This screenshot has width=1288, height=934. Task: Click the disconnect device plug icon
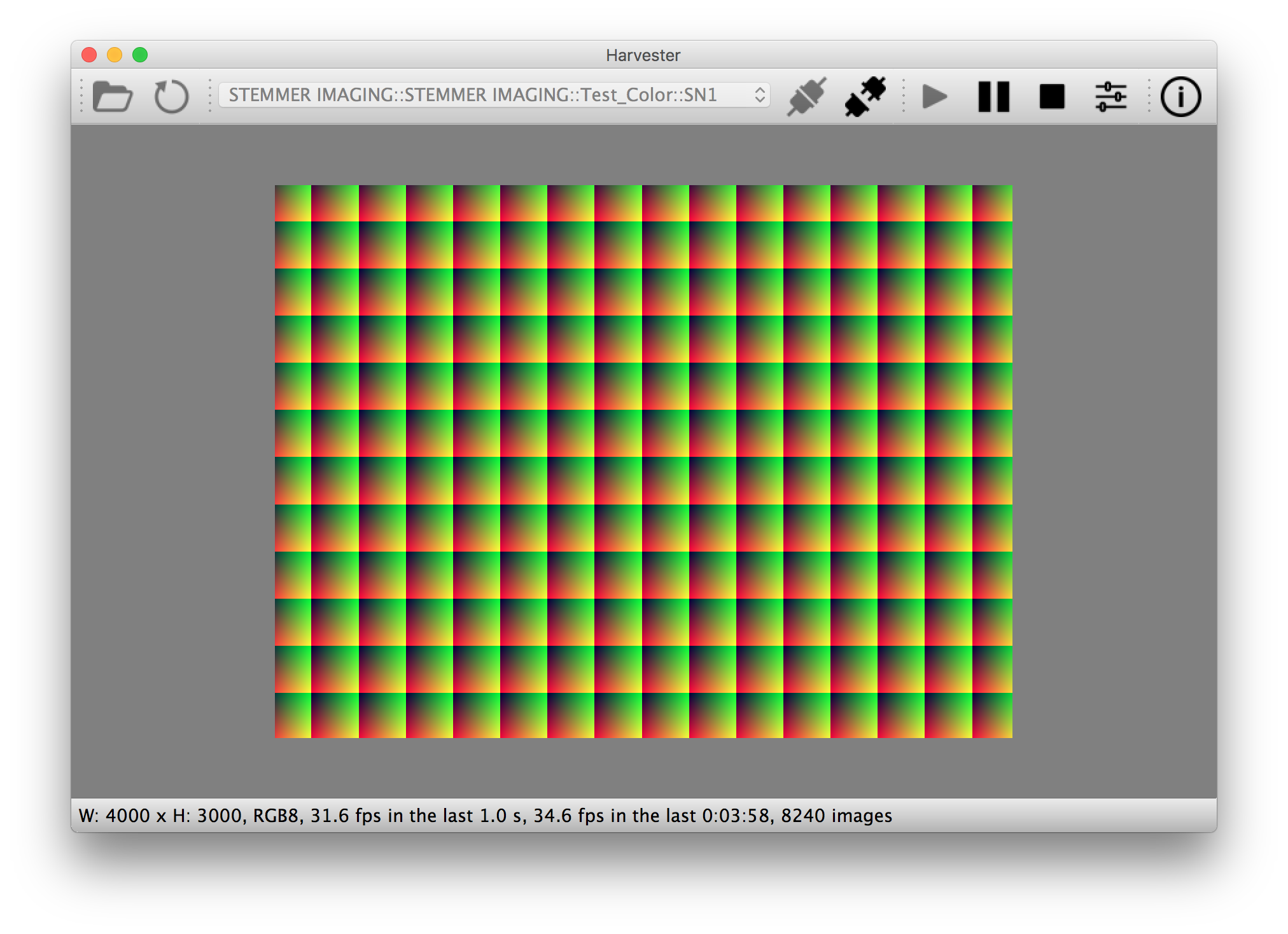pos(865,97)
